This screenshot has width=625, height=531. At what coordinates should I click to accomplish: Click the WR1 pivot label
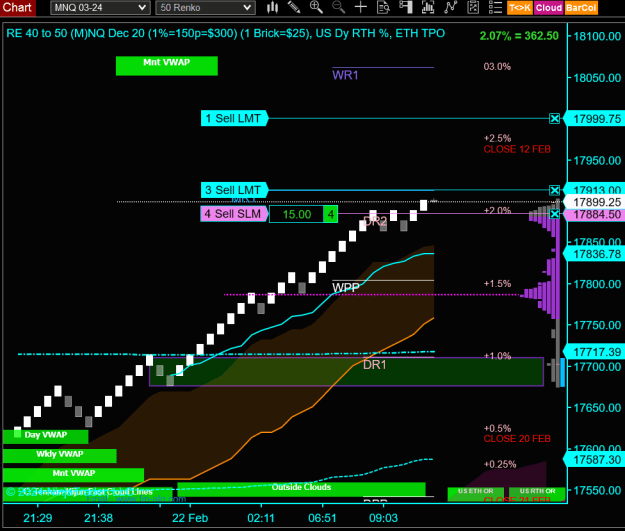pyautogui.click(x=345, y=75)
